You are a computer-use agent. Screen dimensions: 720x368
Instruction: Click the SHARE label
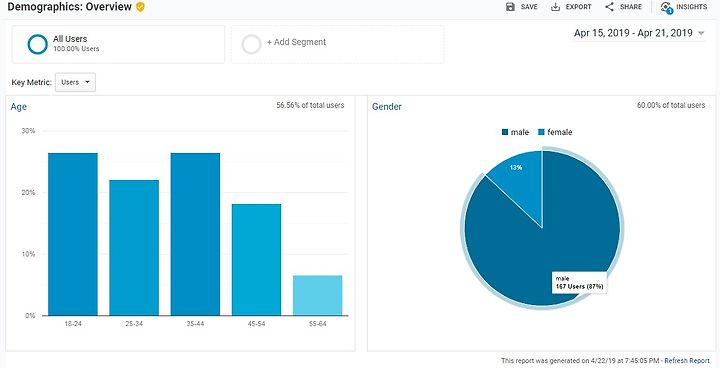click(631, 7)
